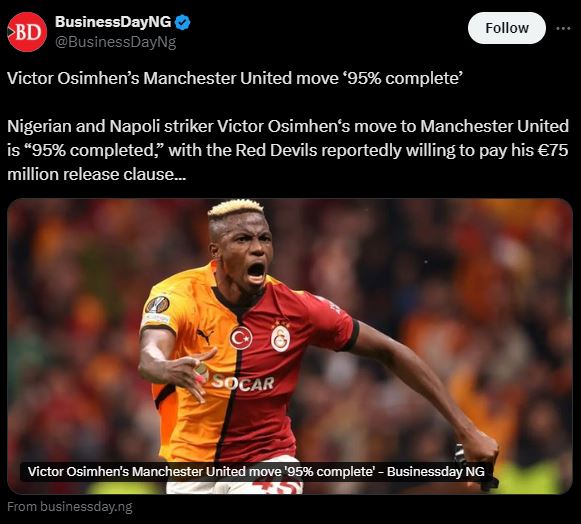Click the Puma logo on the orange shirt
Image resolution: width=581 pixels, height=524 pixels.
click(205, 335)
